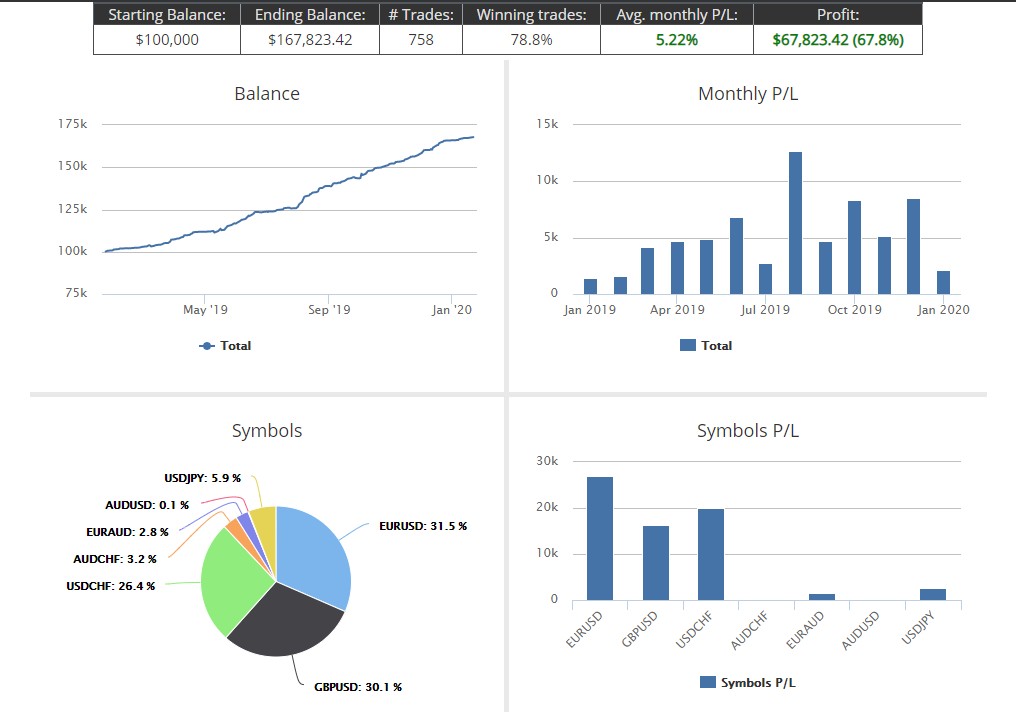Click the Winning trades 78.8% value
The width and height of the screenshot is (1016, 712).
(531, 41)
